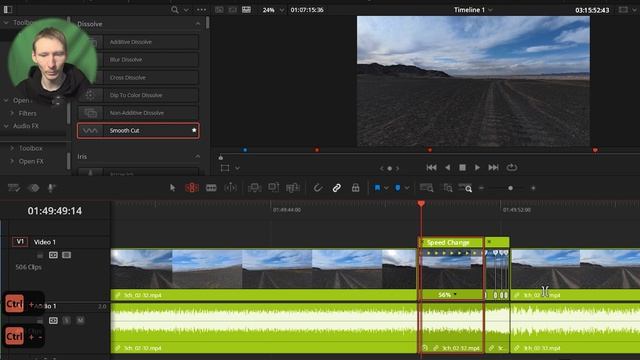Disable the Video 1 track visibility
Image resolution: width=640 pixels, height=360 pixels.
tap(67, 255)
